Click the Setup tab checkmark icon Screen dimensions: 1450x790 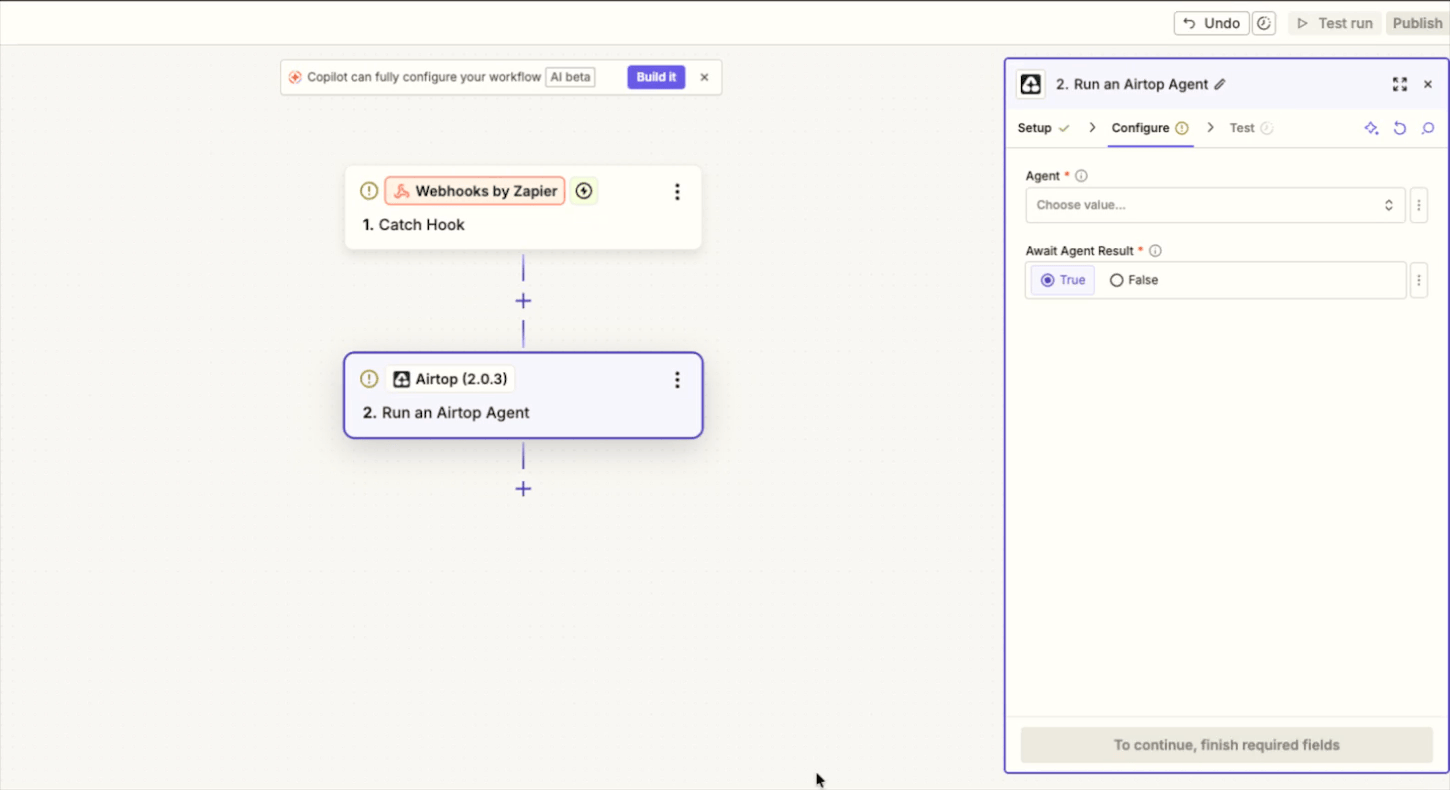[x=1064, y=128]
